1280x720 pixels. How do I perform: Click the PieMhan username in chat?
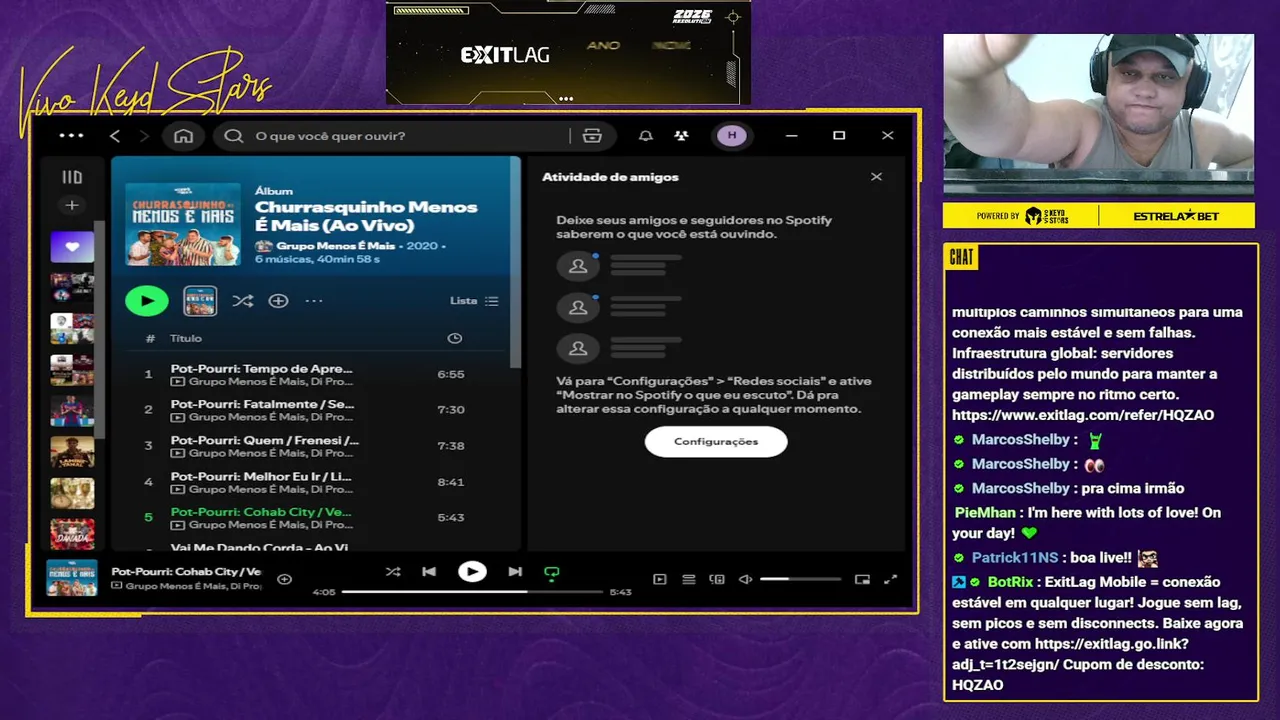tap(985, 512)
